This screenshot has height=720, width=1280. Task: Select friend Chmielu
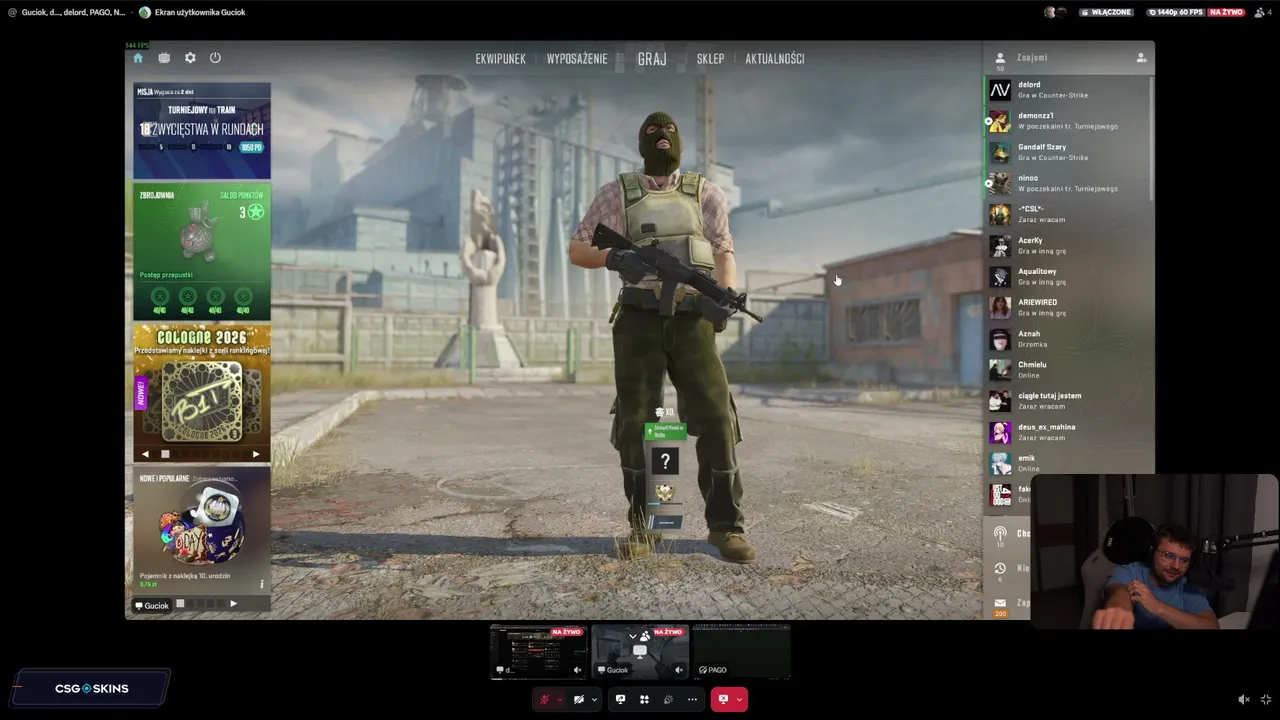(x=1068, y=369)
